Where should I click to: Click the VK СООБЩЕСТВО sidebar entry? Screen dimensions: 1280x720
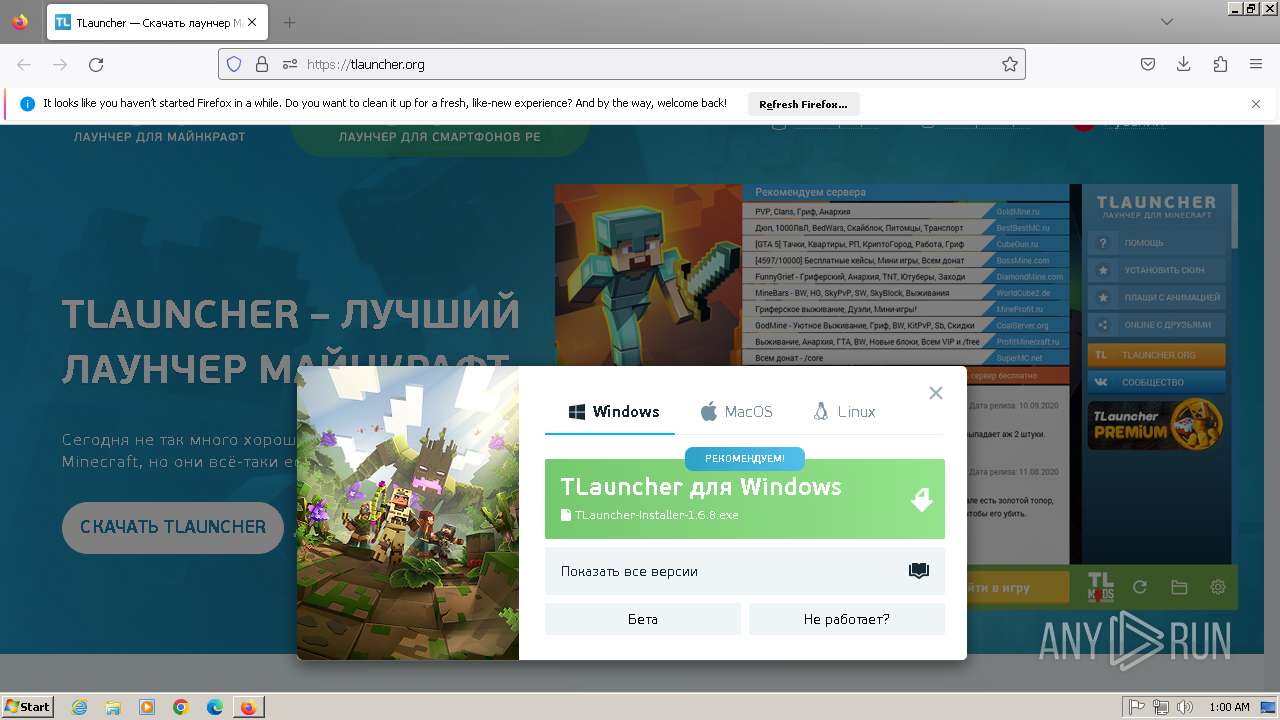point(1156,382)
